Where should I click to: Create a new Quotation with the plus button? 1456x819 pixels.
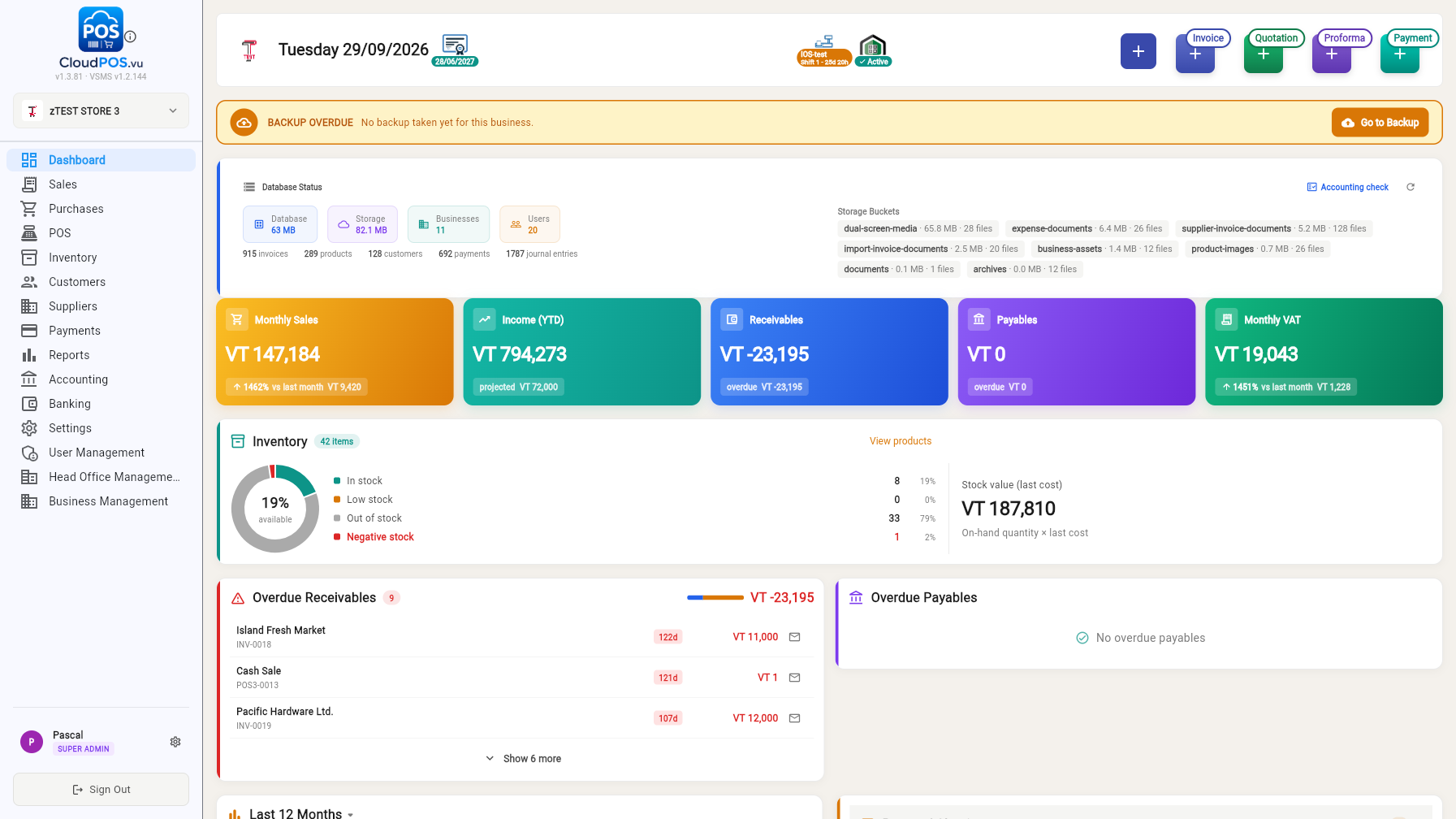1264,54
